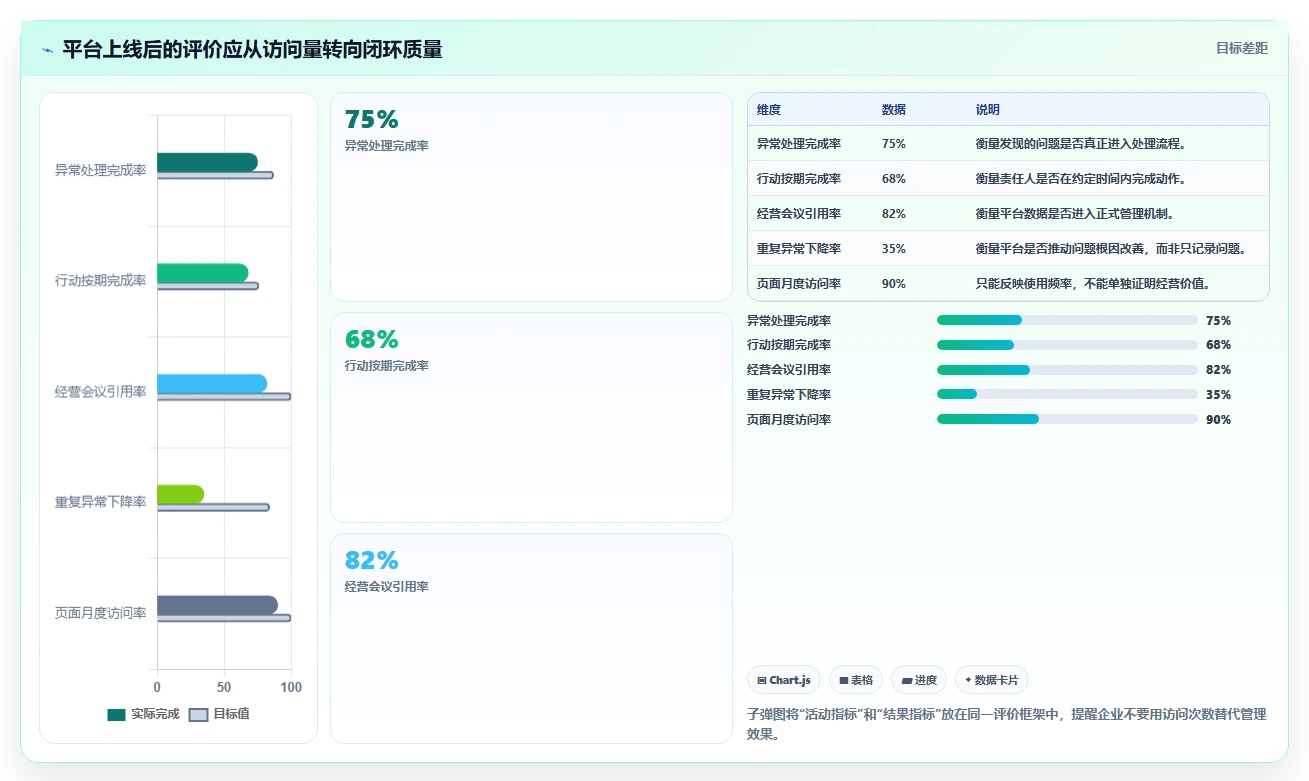This screenshot has width=1309, height=781.
Task: Click the dark green actual bar for 异常处理完成率
Action: click(207, 162)
